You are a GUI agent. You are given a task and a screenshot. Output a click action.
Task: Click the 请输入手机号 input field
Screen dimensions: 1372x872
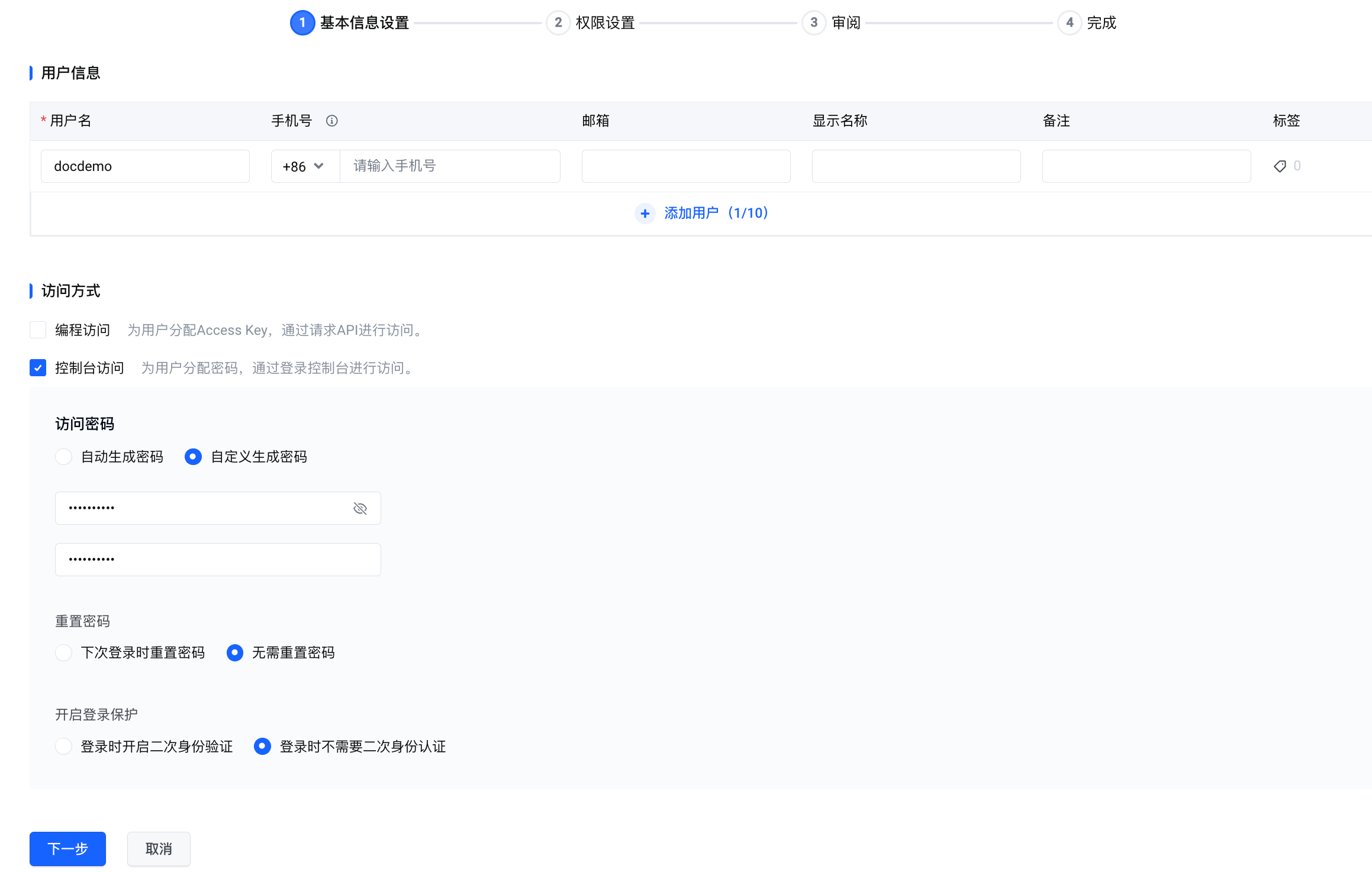[x=449, y=166]
